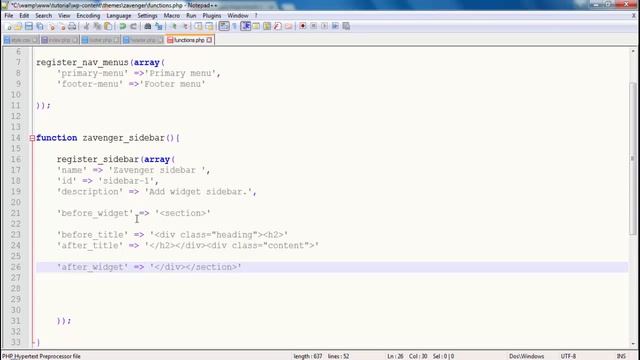Collapse the zavenger_sidebar function fold marker
Screen dimensions: 640x360
click(32, 138)
